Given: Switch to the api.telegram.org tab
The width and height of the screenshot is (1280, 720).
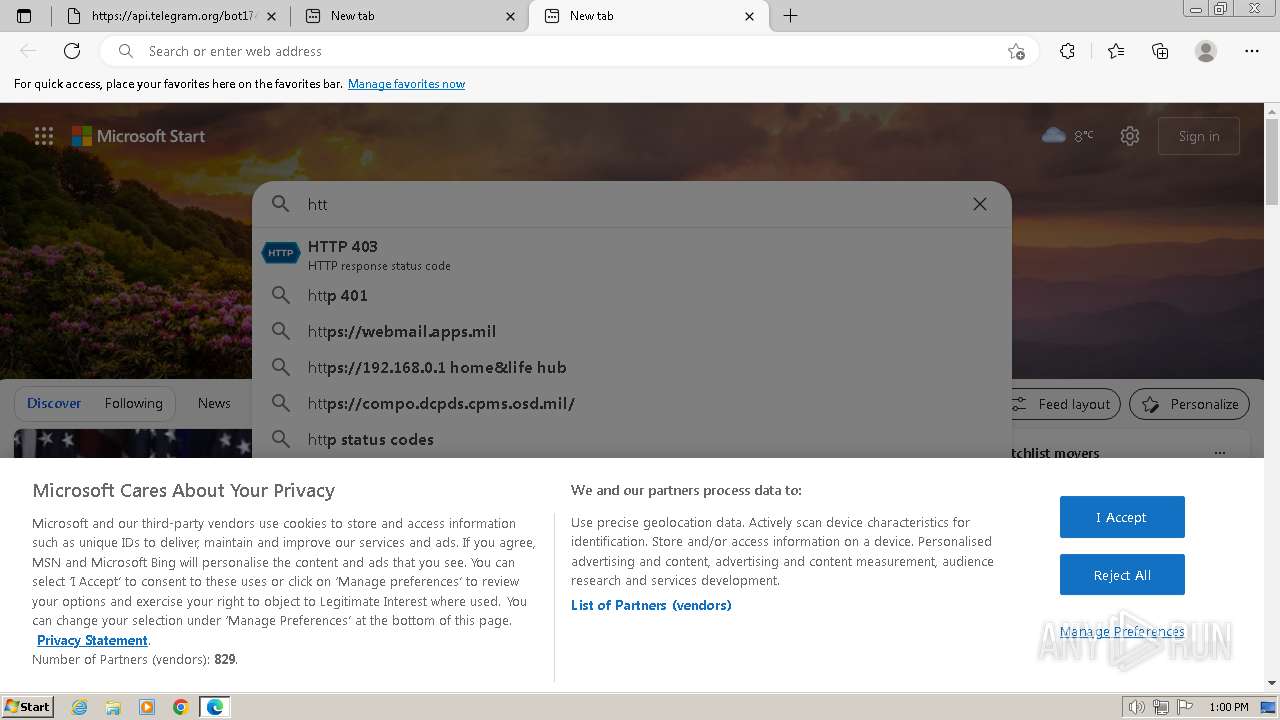Looking at the screenshot, I should coord(169,16).
